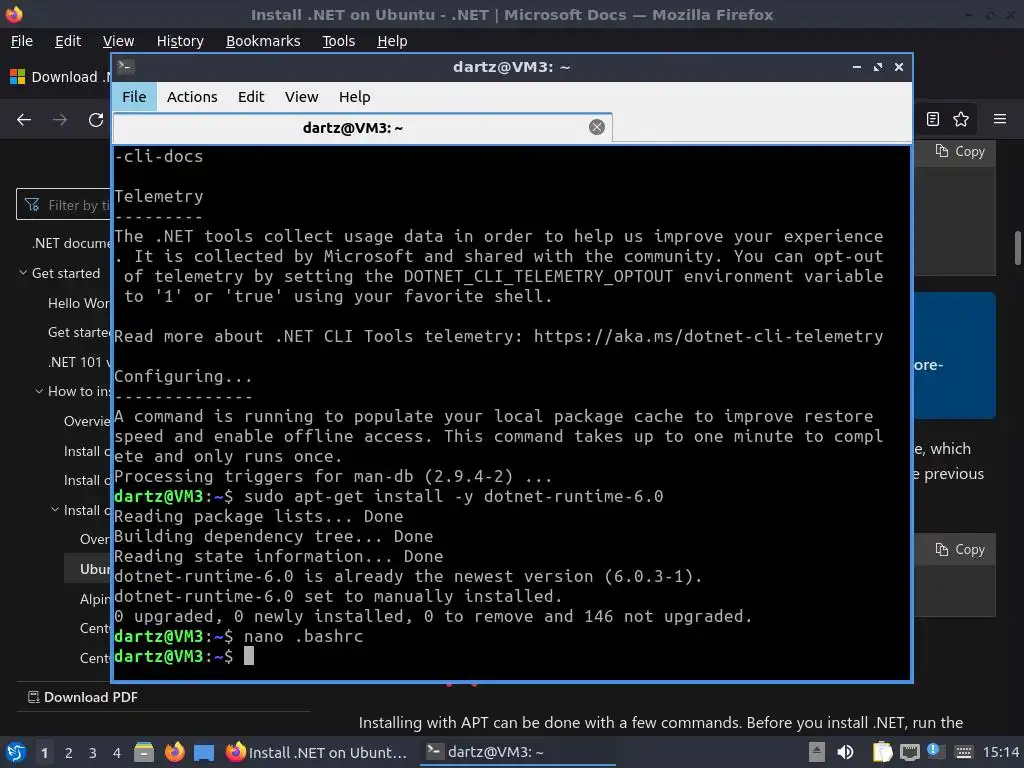Select the terminal dartz@VM3 taskbar entry

[518, 752]
